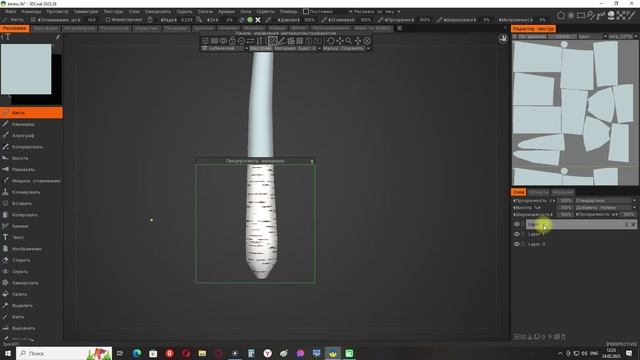The height and width of the screenshot is (360, 640).
Task: Select the Залить fill tool
Action: tap(31, 294)
